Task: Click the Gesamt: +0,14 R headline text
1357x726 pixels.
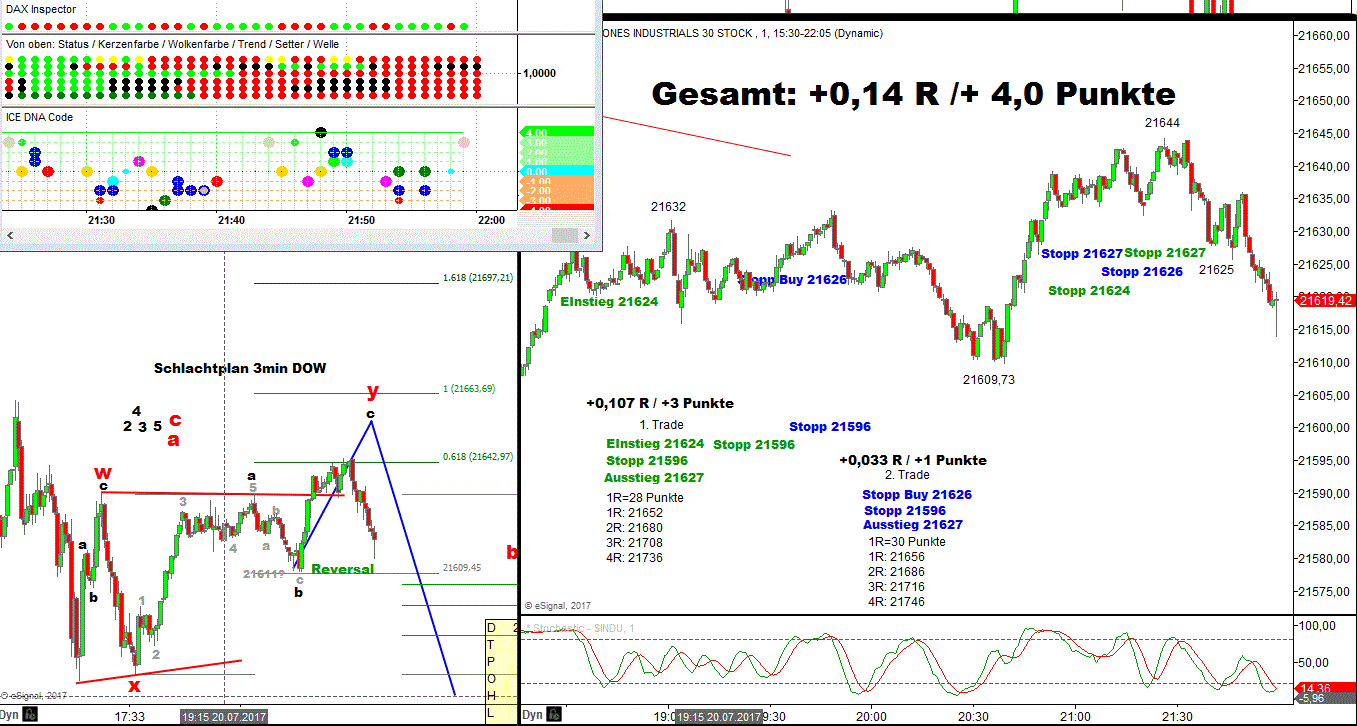Action: coord(913,94)
